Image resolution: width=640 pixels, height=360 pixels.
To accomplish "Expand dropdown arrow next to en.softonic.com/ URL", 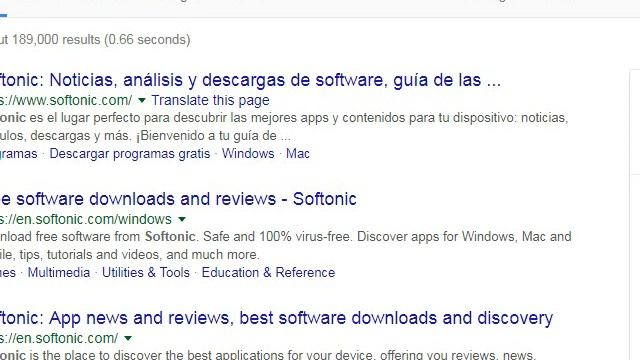I will pyautogui.click(x=128, y=338).
